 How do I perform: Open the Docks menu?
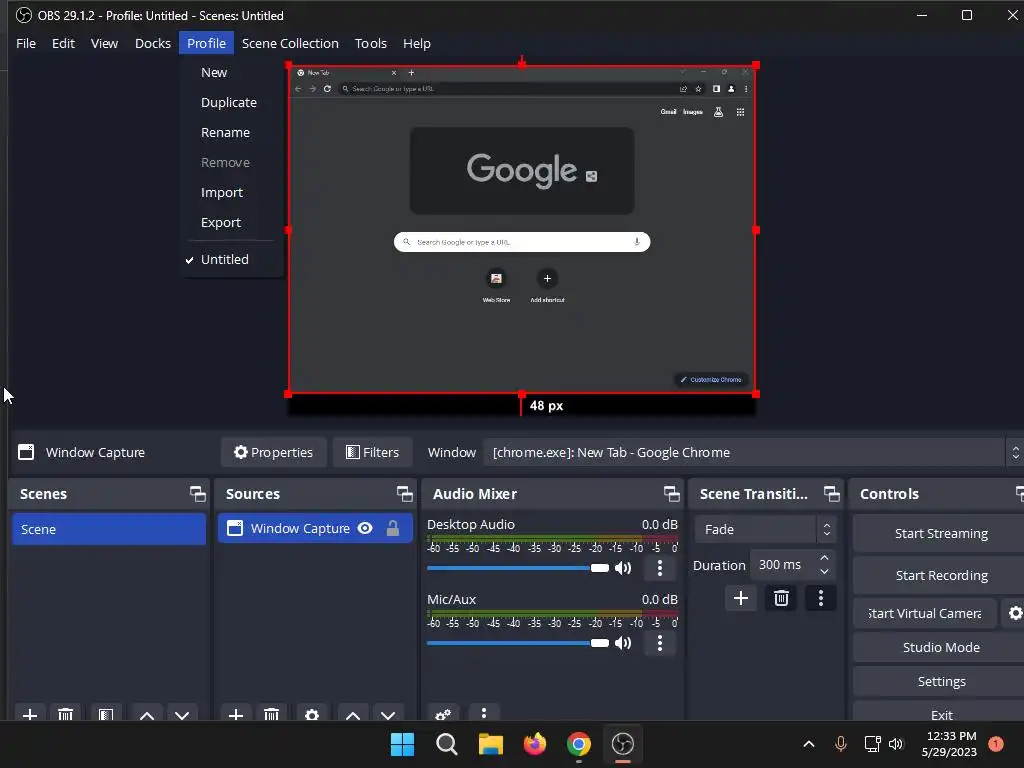153,43
